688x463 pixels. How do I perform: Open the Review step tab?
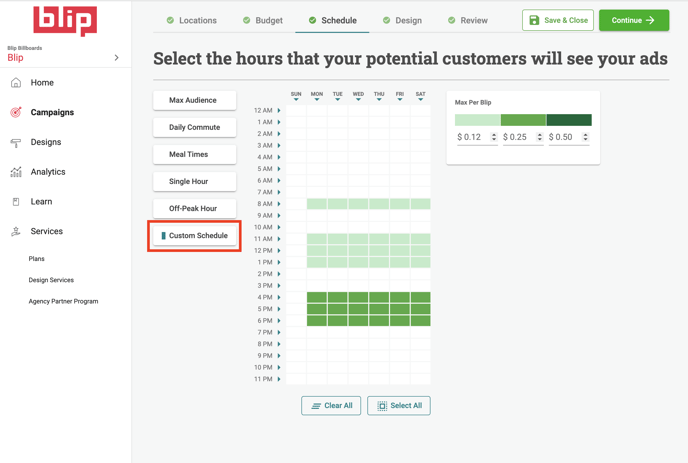tap(468, 20)
